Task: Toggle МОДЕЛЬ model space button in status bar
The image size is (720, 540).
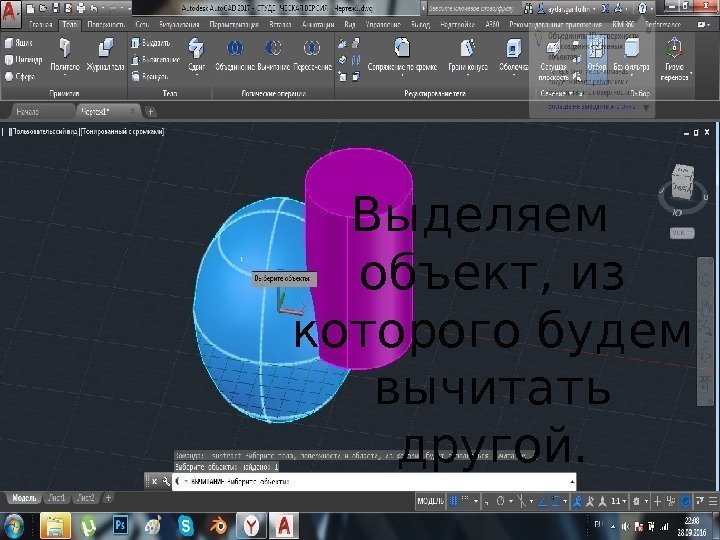Action: [x=430, y=501]
